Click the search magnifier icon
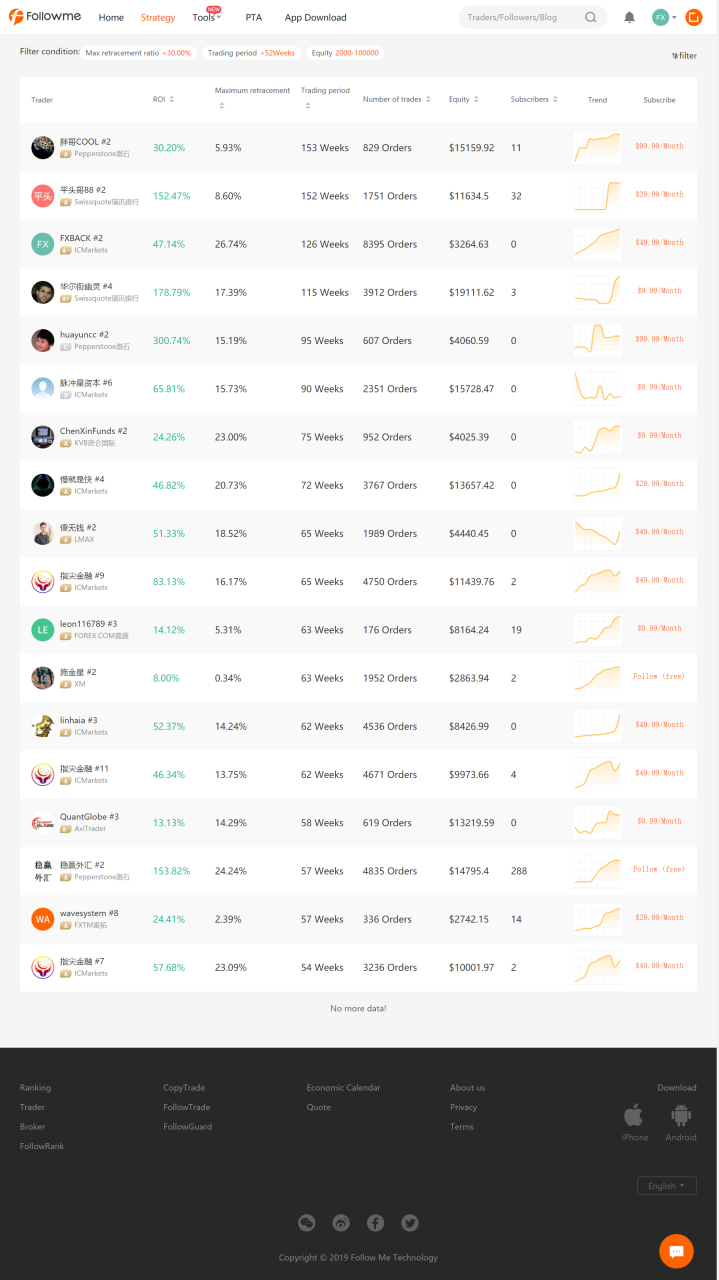This screenshot has height=1280, width=719. point(591,17)
